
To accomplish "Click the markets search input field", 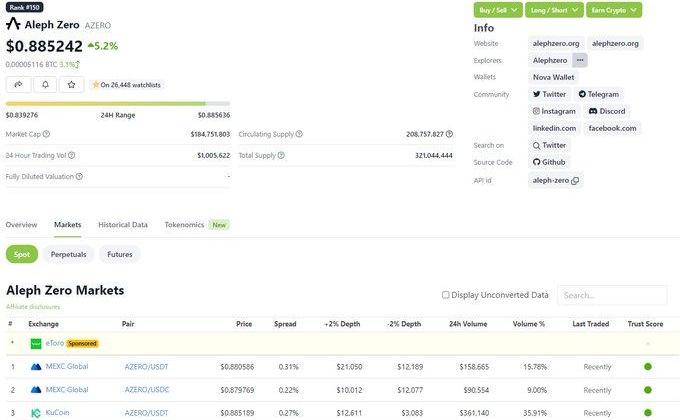I will click(612, 295).
